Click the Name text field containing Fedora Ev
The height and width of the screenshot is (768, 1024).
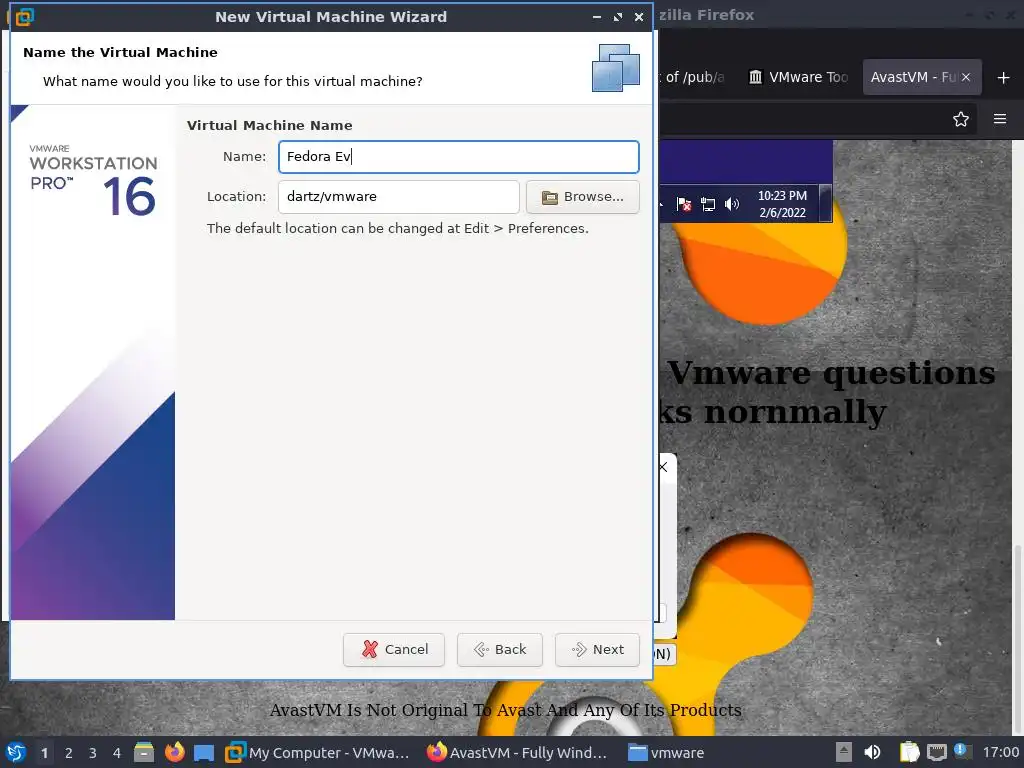458,157
